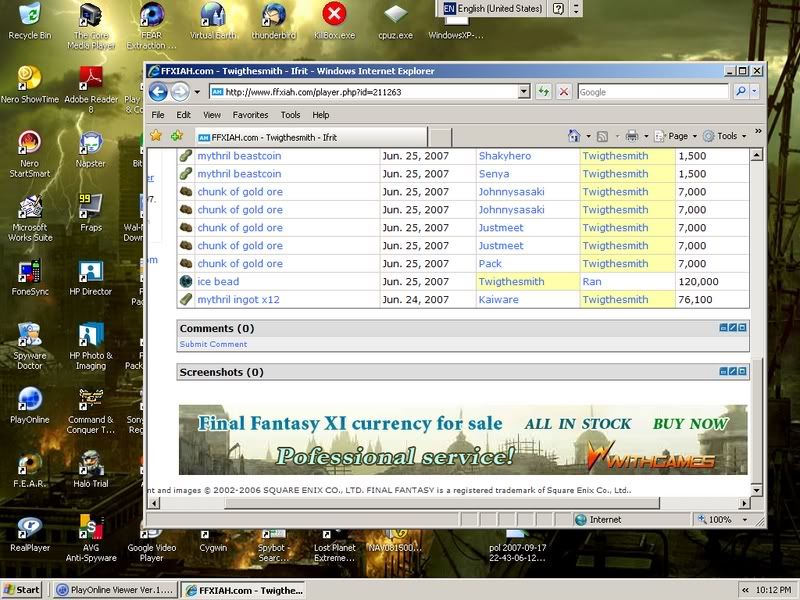Screen dimensions: 800x600
Task: Open KillBox.exe desktop icon
Action: 334,21
